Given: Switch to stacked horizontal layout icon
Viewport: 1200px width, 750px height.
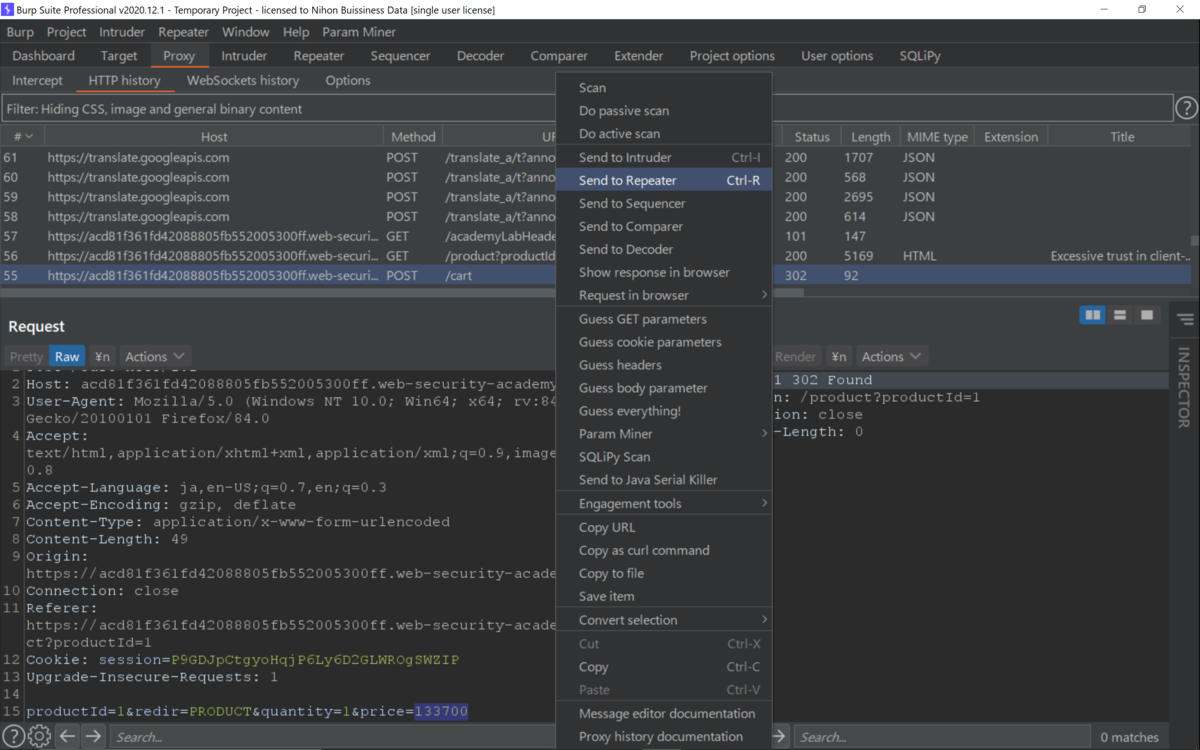Looking at the screenshot, I should [1120, 315].
